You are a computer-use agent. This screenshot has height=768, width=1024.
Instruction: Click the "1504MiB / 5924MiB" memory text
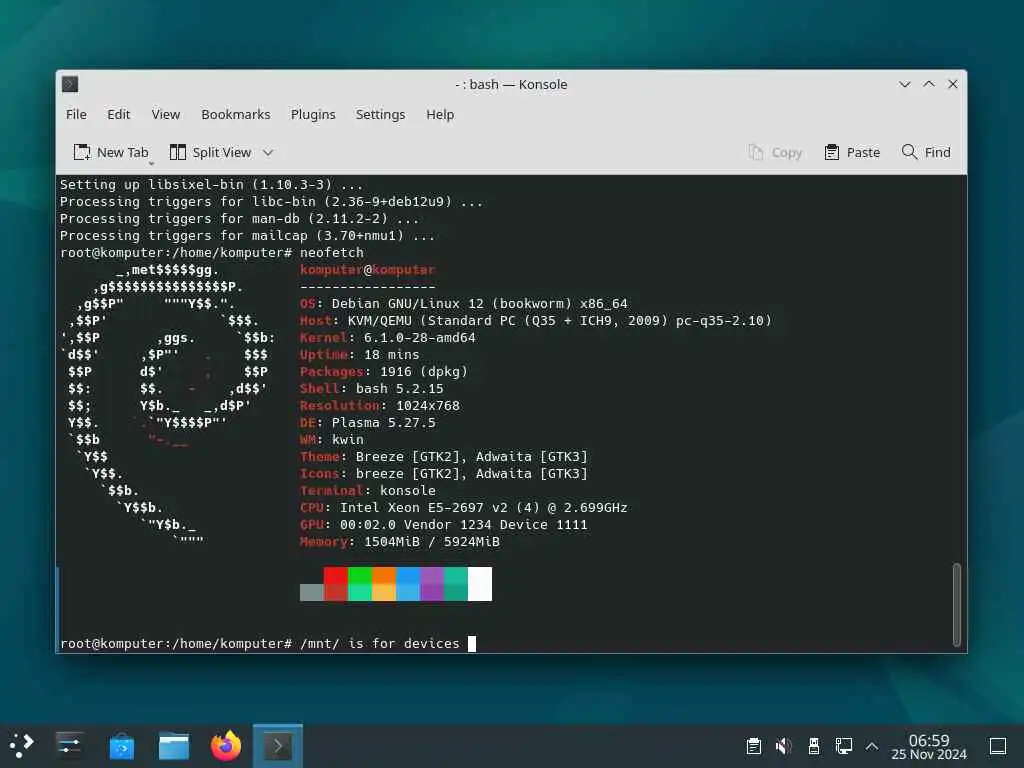[432, 541]
